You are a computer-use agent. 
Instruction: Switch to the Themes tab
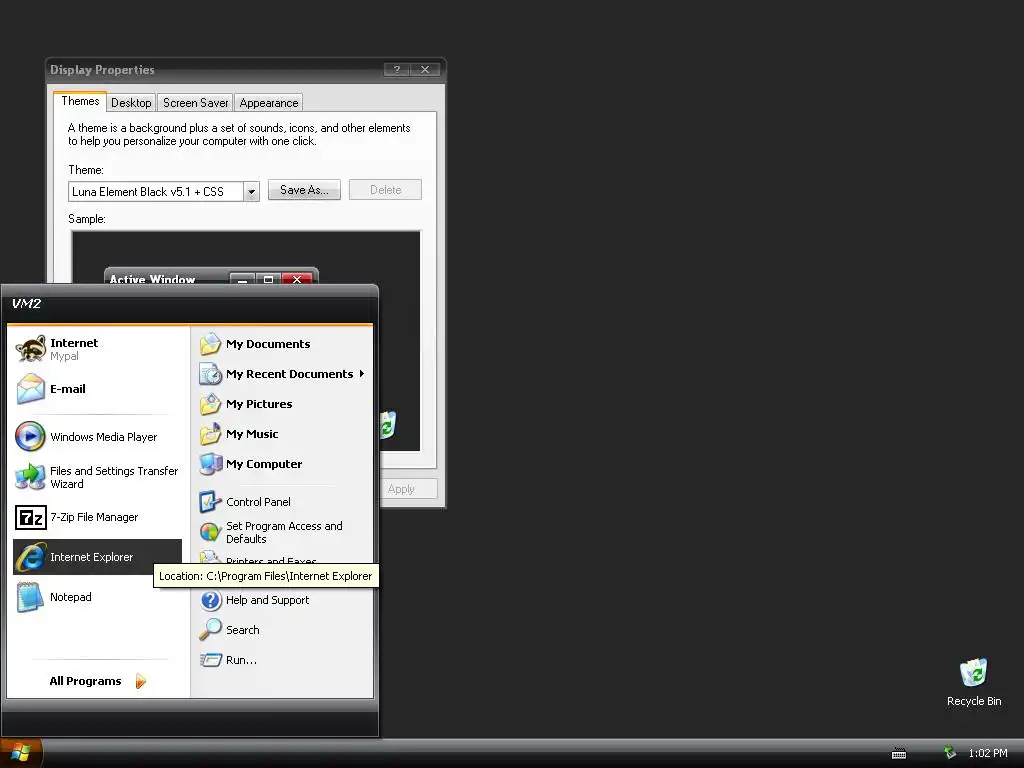pos(80,101)
